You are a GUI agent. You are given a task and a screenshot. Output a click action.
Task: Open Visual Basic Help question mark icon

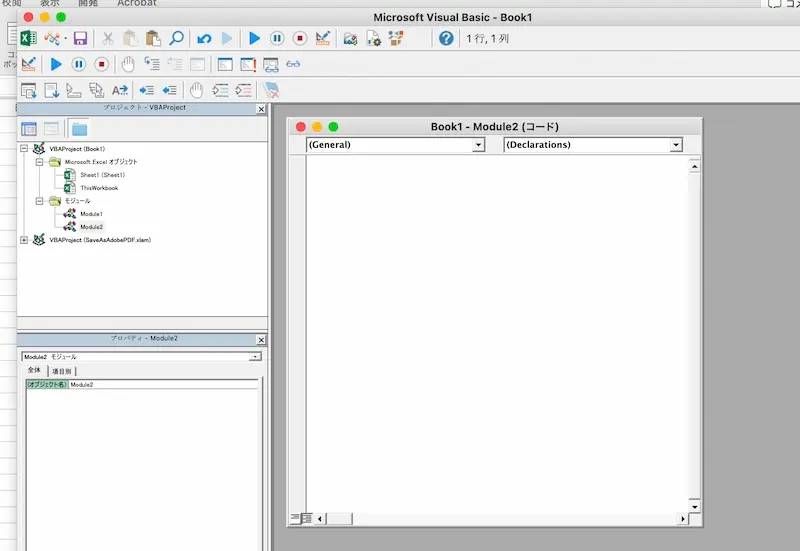446,38
